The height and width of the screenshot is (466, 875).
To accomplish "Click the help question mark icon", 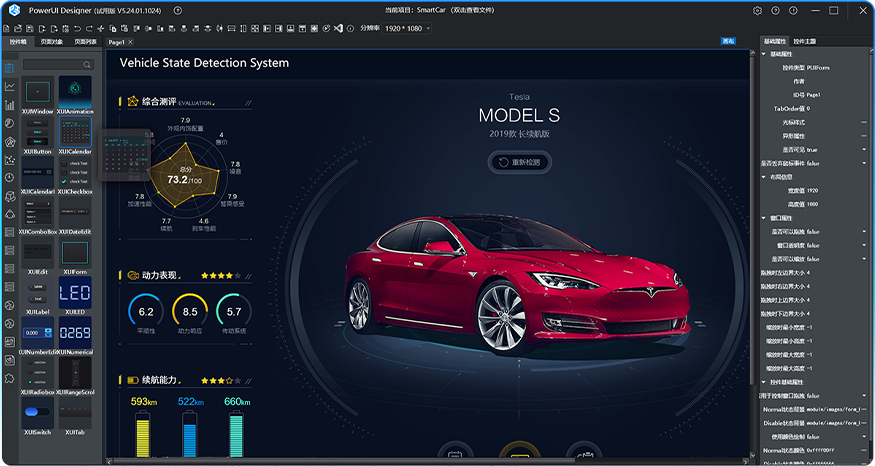I will (x=775, y=11).
